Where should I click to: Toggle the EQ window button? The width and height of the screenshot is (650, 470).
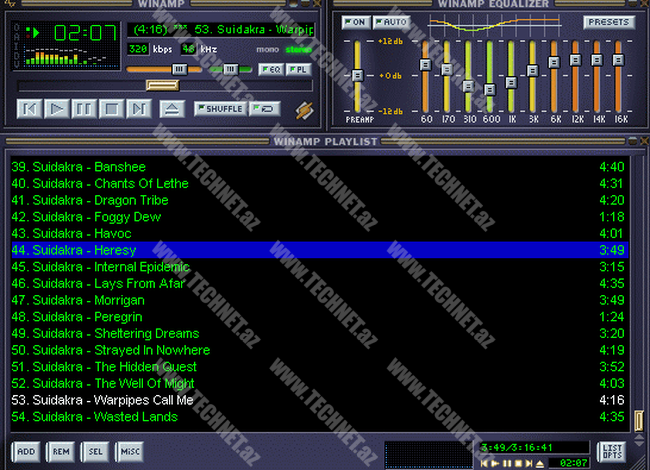tap(270, 69)
